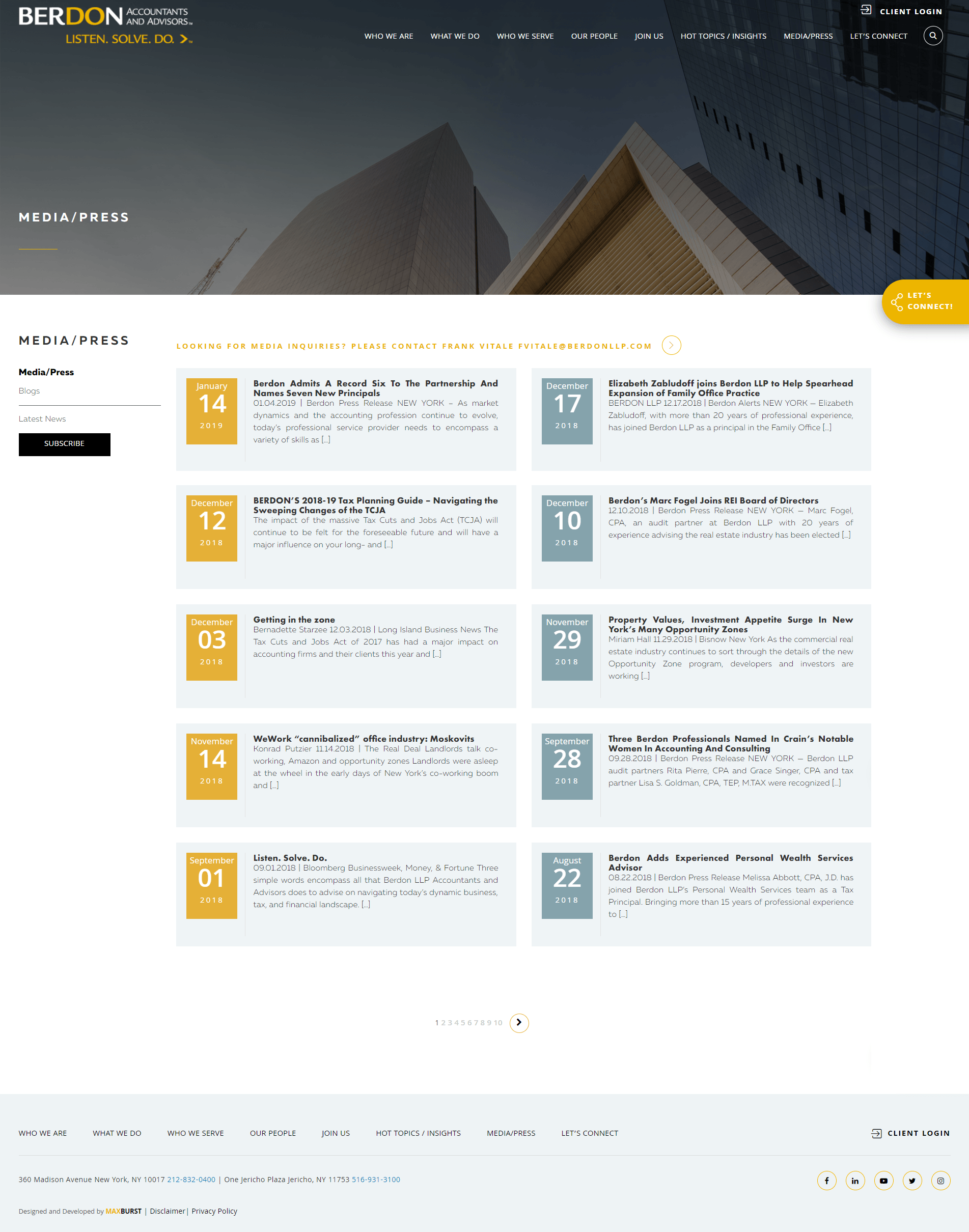
Task: Click the January 14 2019 date tile
Action: [212, 411]
